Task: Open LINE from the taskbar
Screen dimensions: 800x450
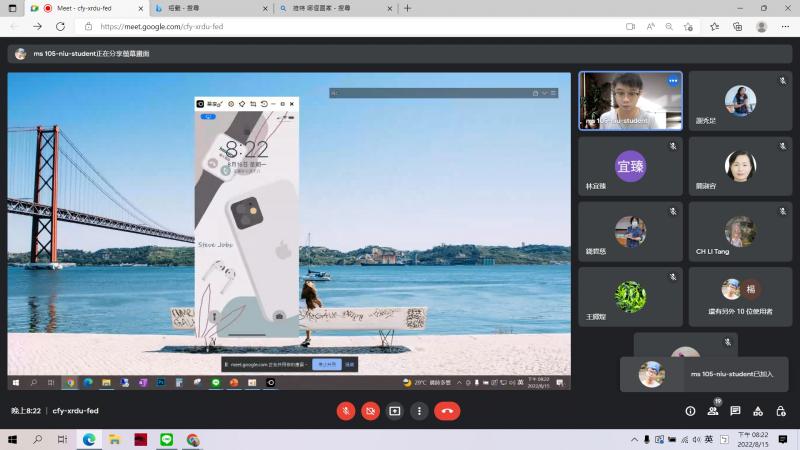Action: click(166, 439)
